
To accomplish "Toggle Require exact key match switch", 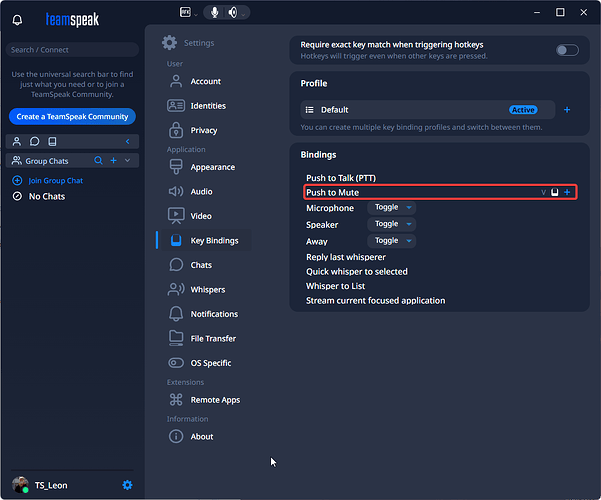I will point(567,50).
